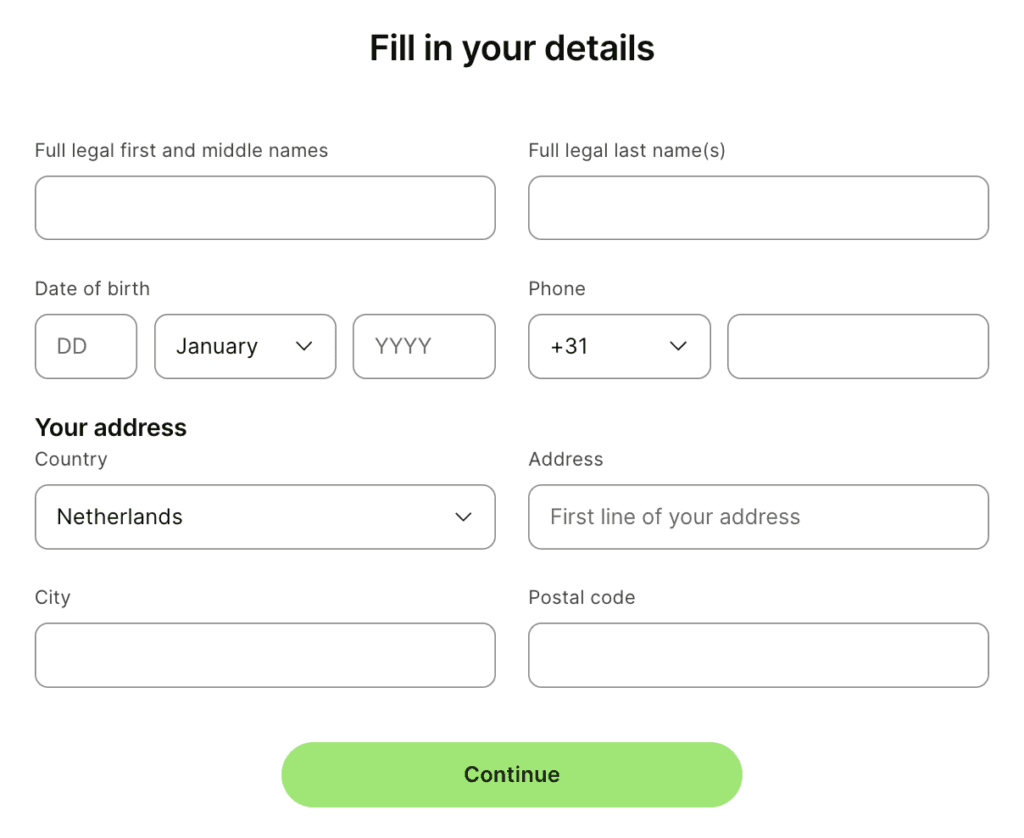Viewport: 1024px width, 838px height.
Task: Select the DD day input box
Action: [85, 346]
